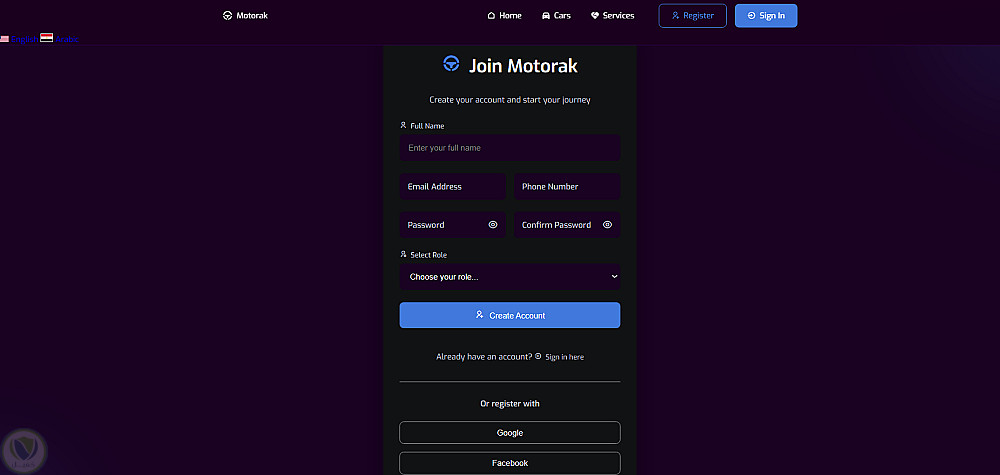Show the Password field contents

[x=493, y=225]
